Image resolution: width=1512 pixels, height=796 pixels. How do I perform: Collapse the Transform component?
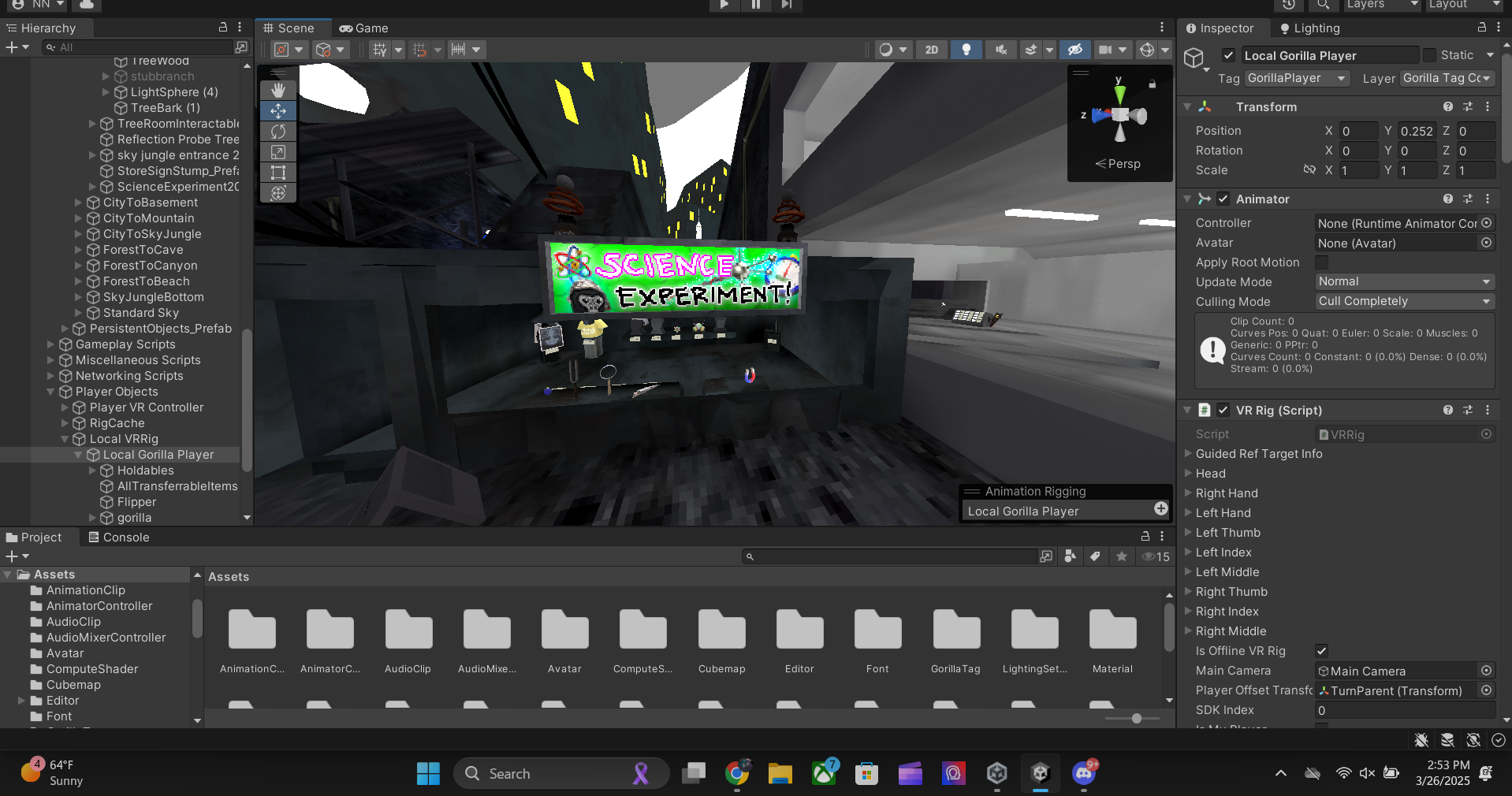1188,107
